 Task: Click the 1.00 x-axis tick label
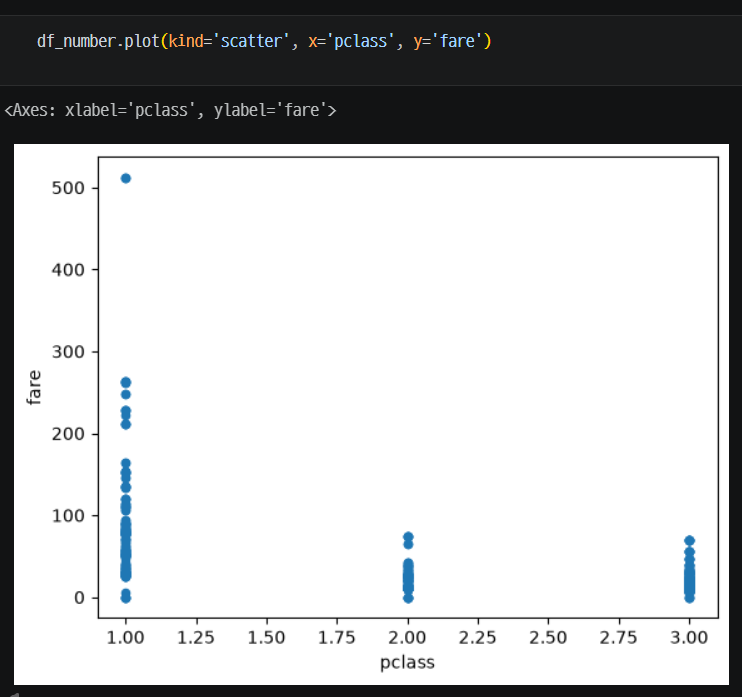(x=125, y=638)
